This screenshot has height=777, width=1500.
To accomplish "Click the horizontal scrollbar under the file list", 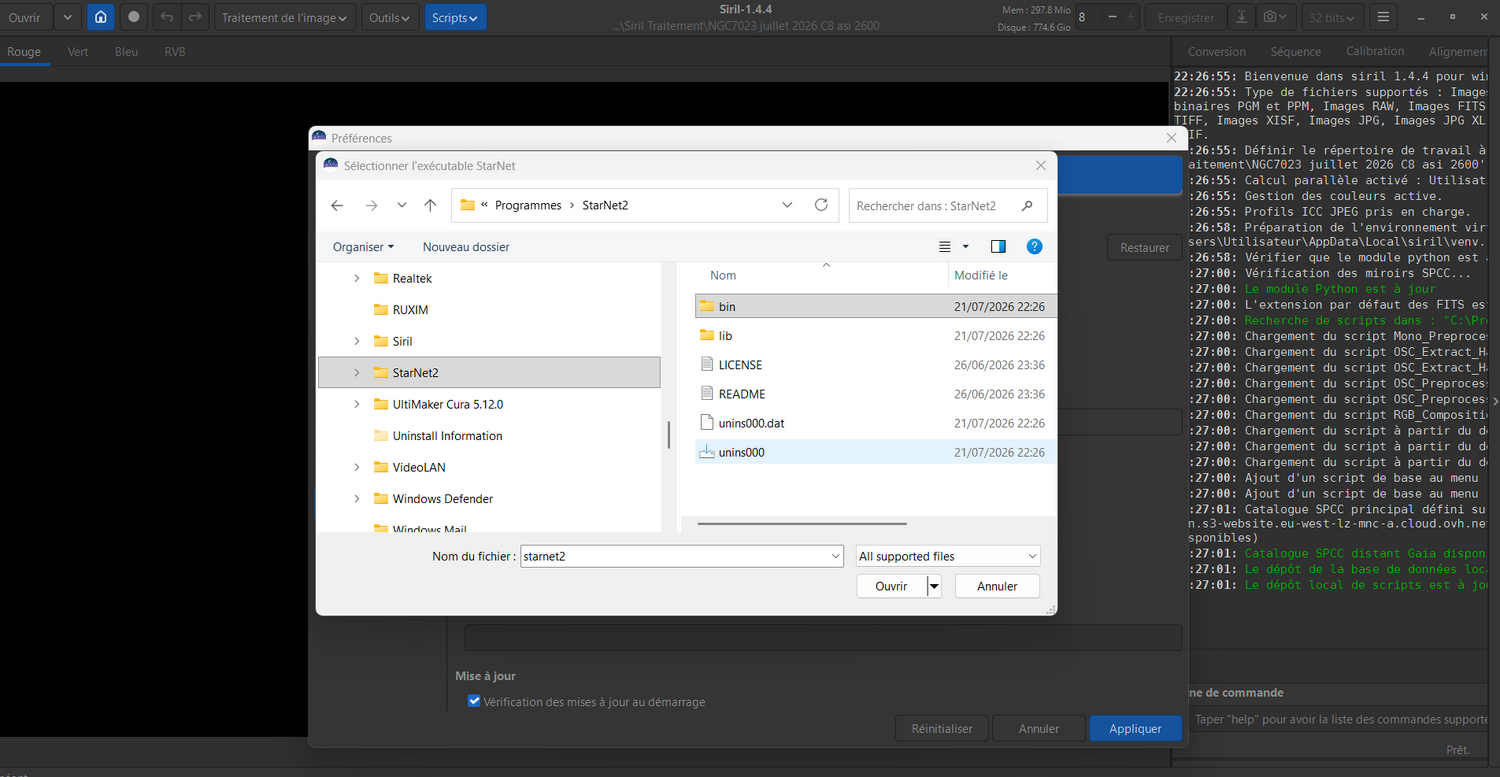I will (802, 523).
